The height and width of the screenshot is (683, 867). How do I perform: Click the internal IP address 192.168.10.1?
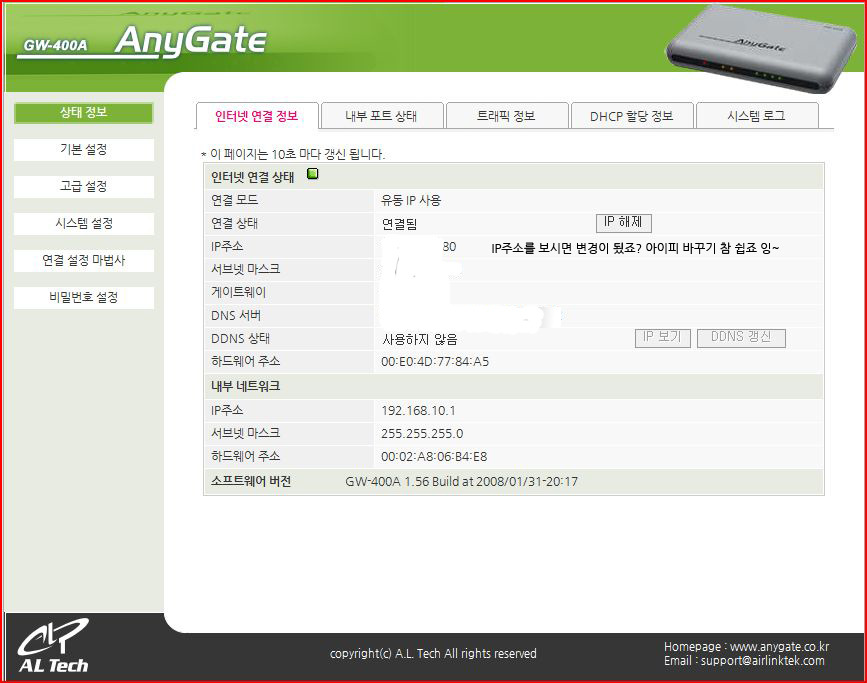pos(419,411)
